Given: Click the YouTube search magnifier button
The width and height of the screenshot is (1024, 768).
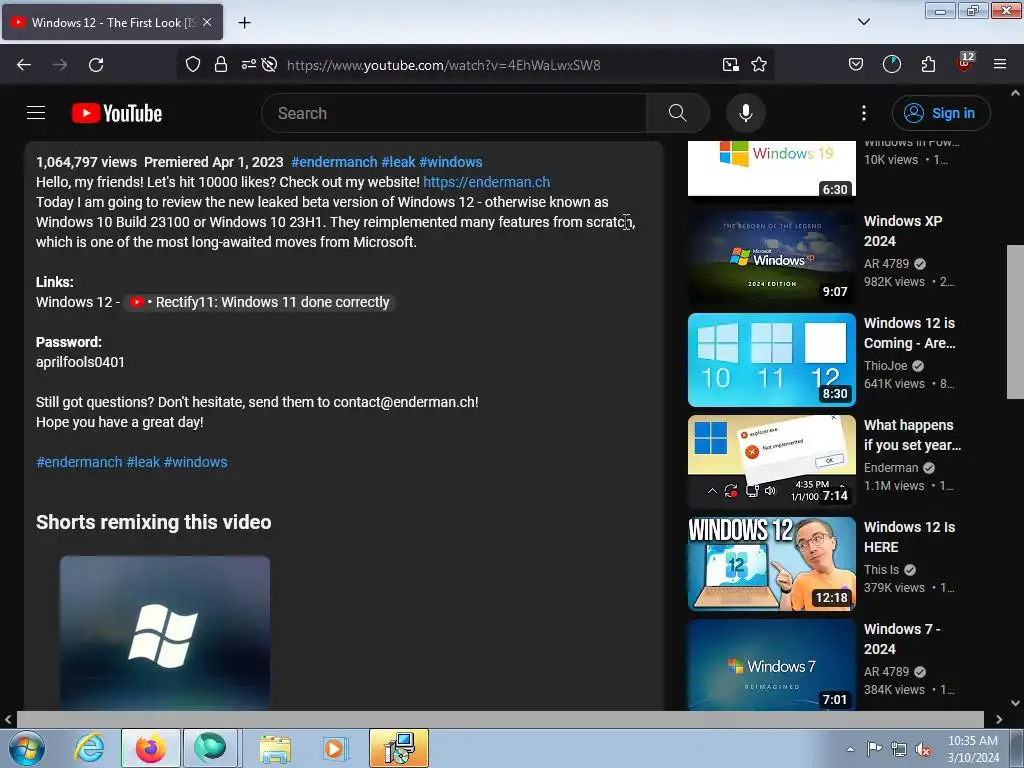Looking at the screenshot, I should click(x=677, y=113).
